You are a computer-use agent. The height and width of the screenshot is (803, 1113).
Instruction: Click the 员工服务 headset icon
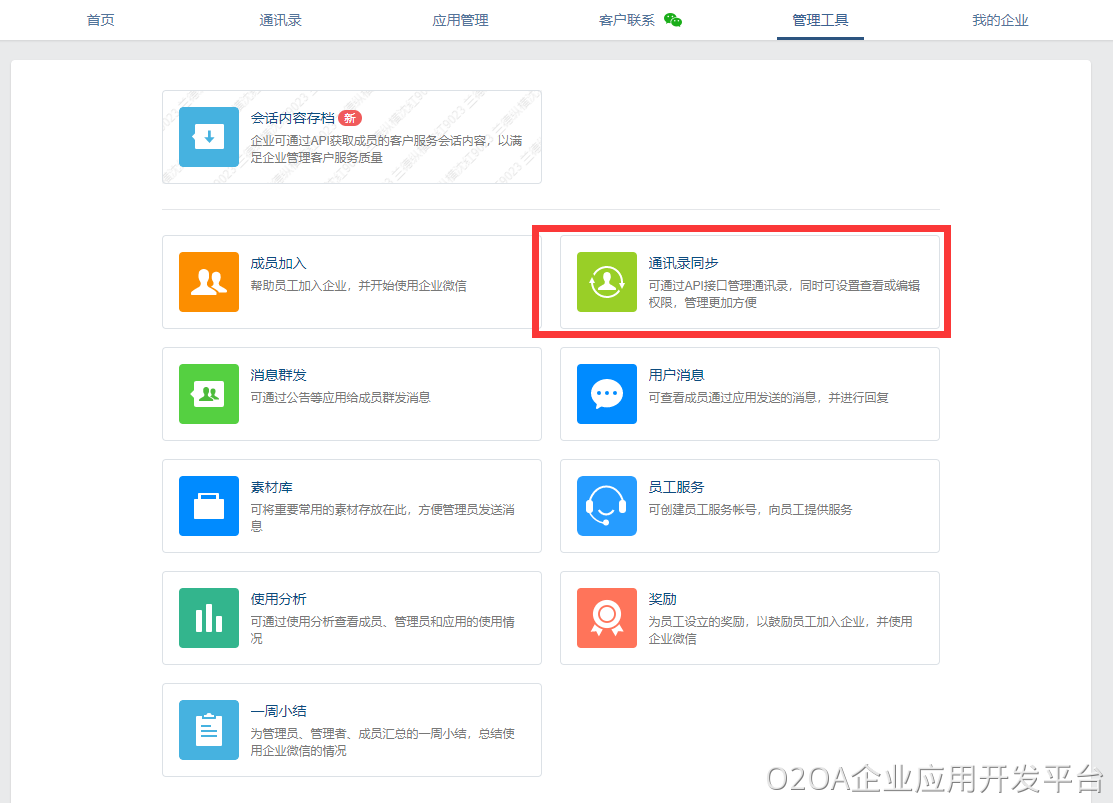tap(606, 506)
